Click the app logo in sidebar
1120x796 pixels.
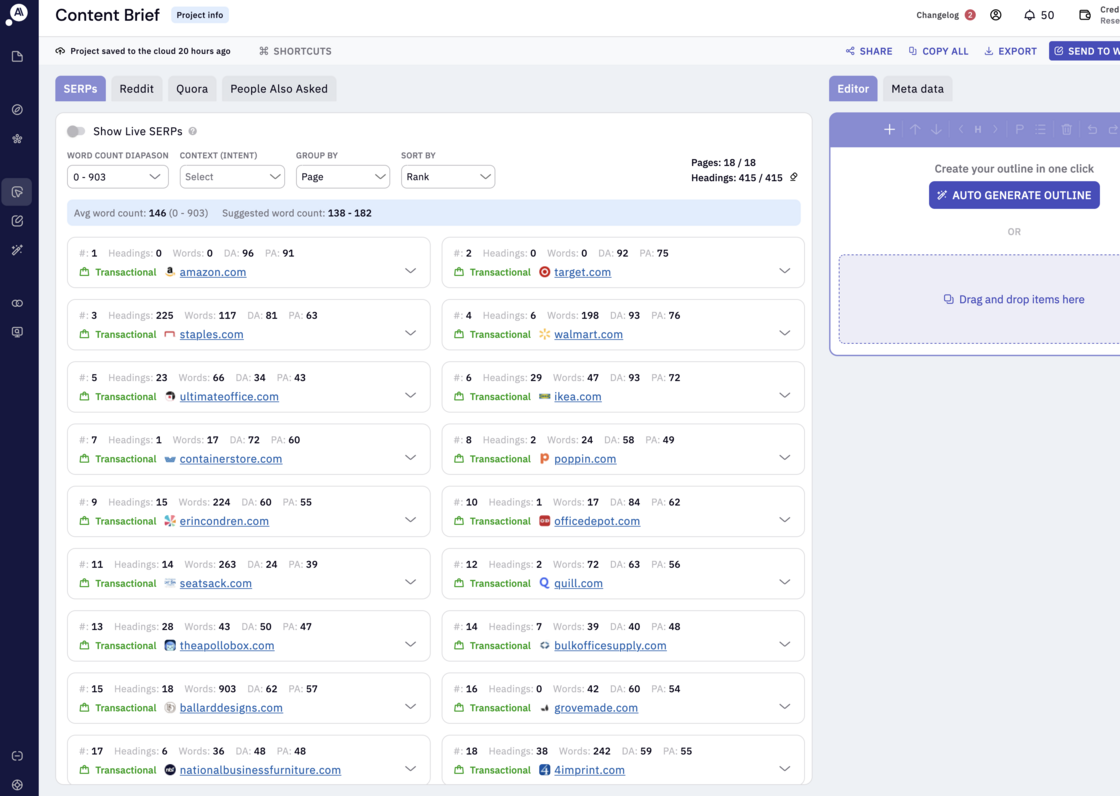point(16,14)
